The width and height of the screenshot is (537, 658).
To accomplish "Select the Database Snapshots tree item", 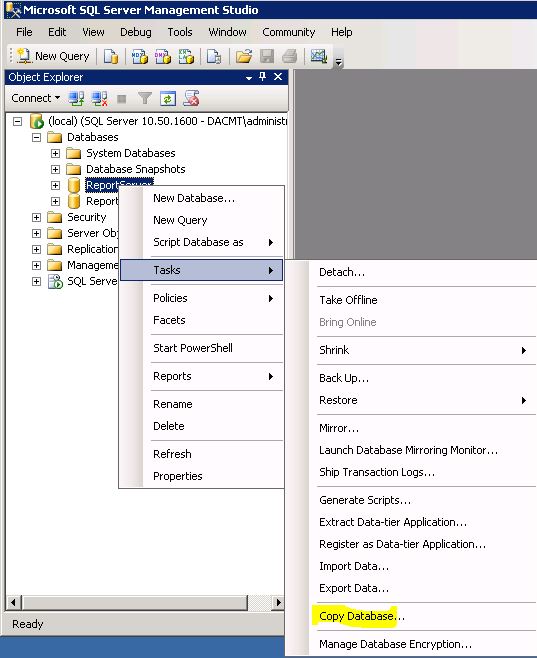I will click(x=136, y=169).
